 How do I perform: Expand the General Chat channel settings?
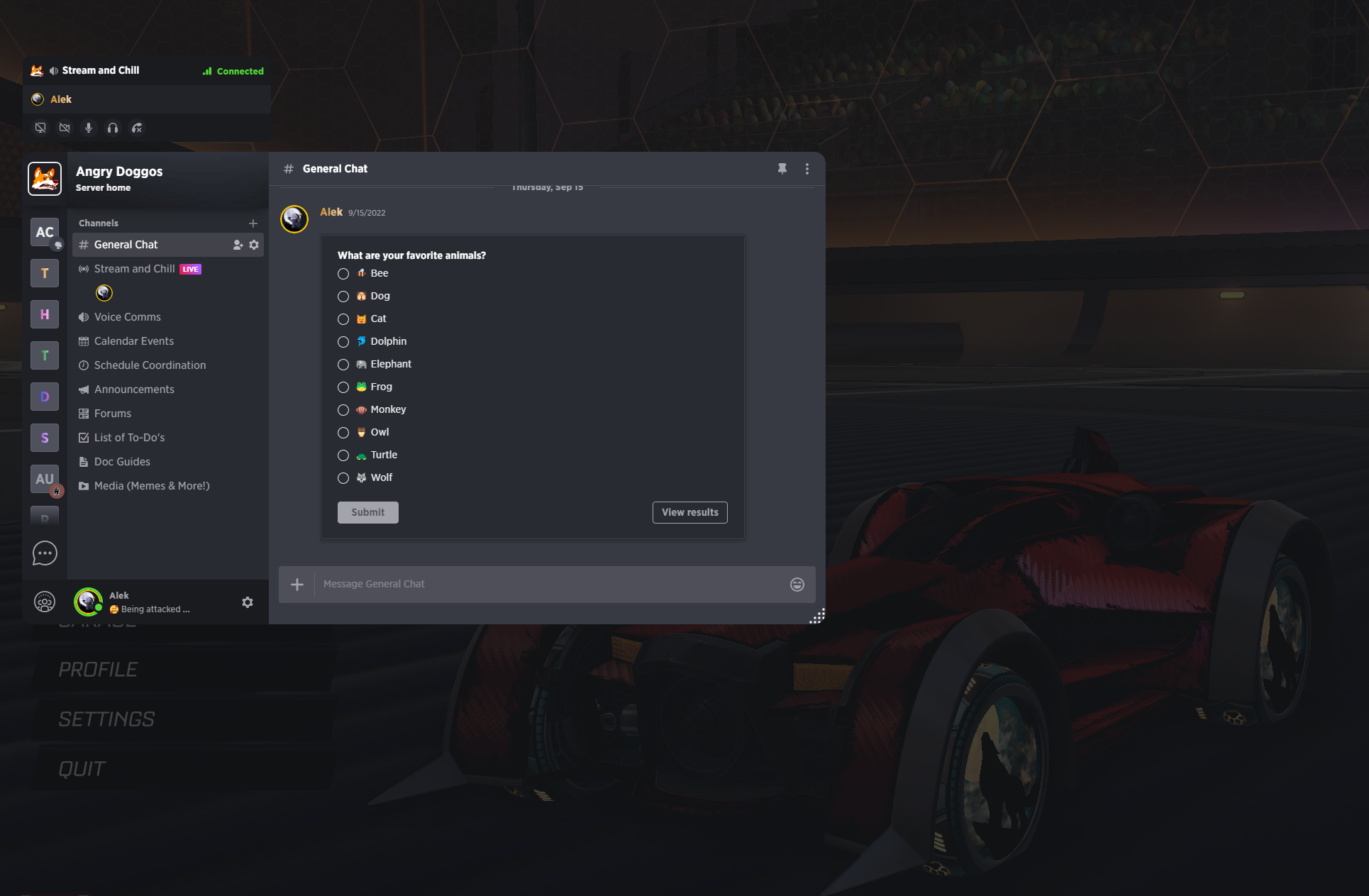[x=253, y=244]
